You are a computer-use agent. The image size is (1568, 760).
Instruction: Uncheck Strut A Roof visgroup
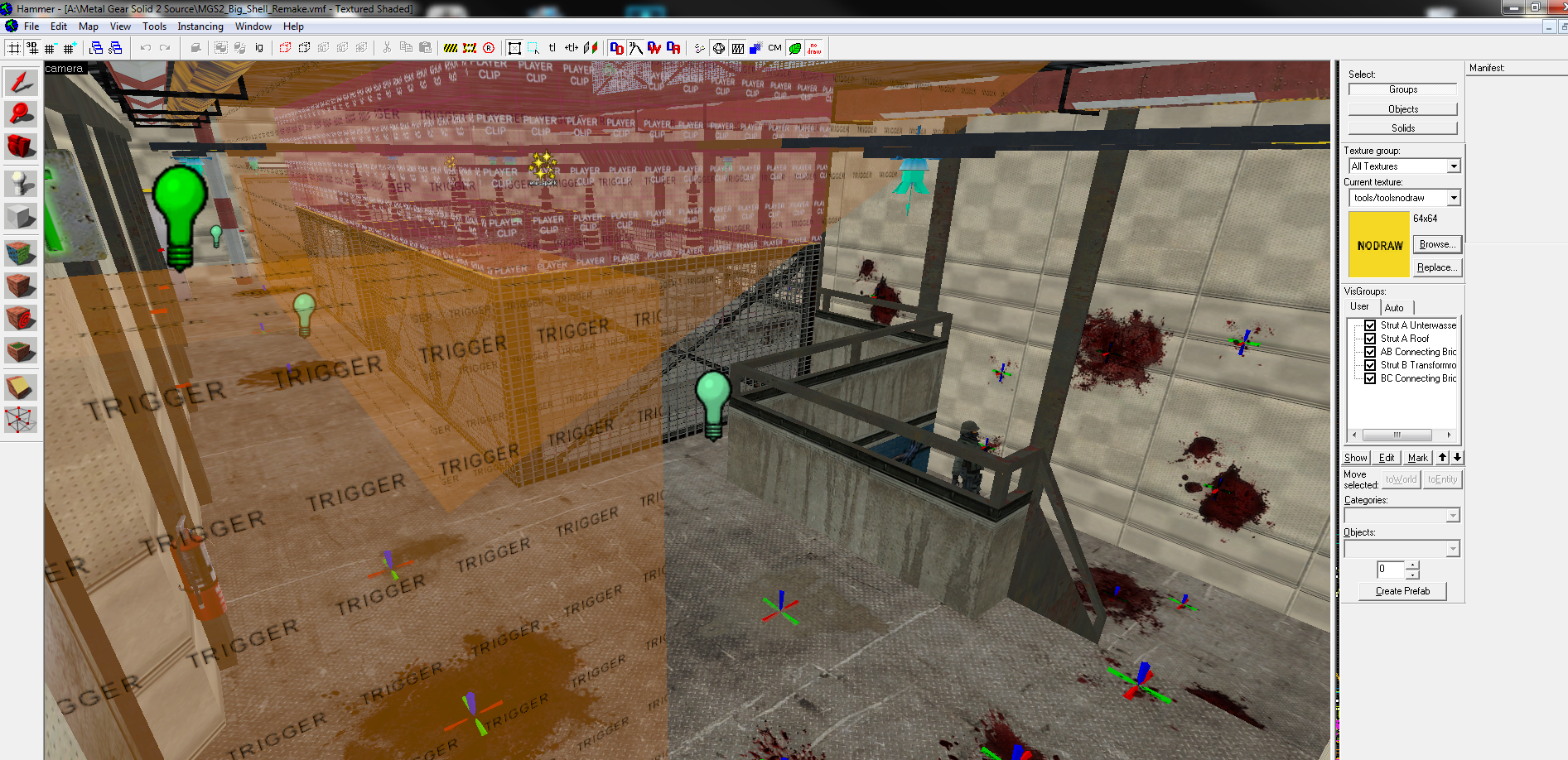[1370, 339]
